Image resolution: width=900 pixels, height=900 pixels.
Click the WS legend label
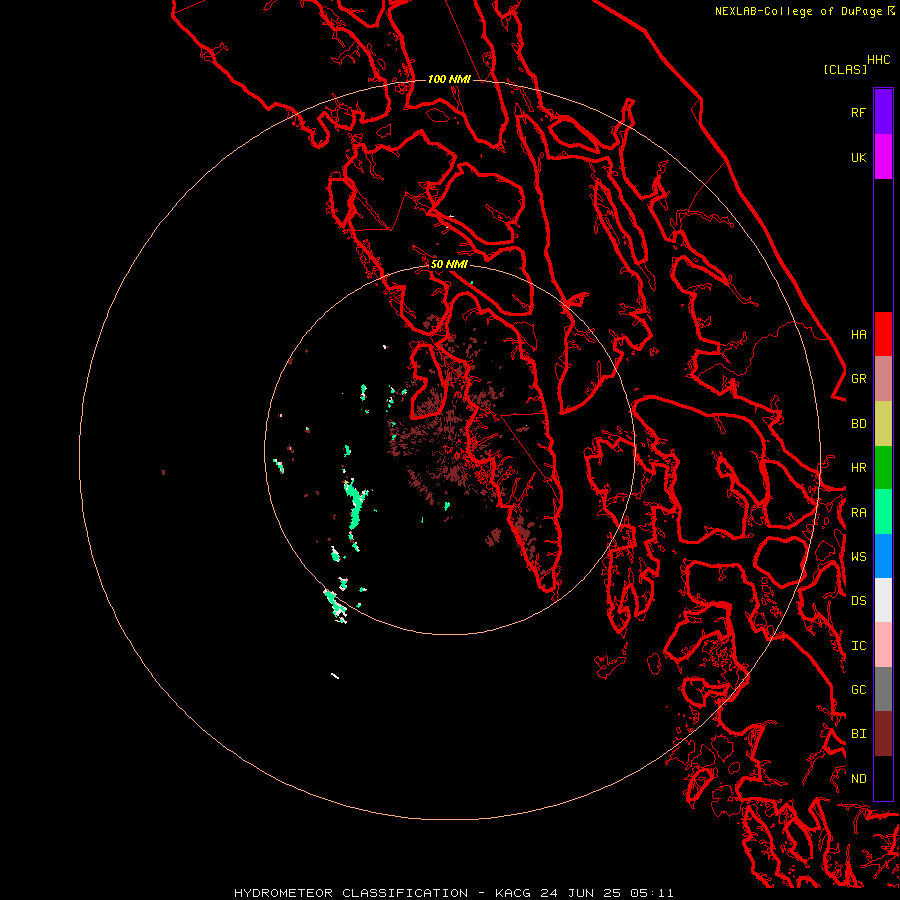(858, 556)
